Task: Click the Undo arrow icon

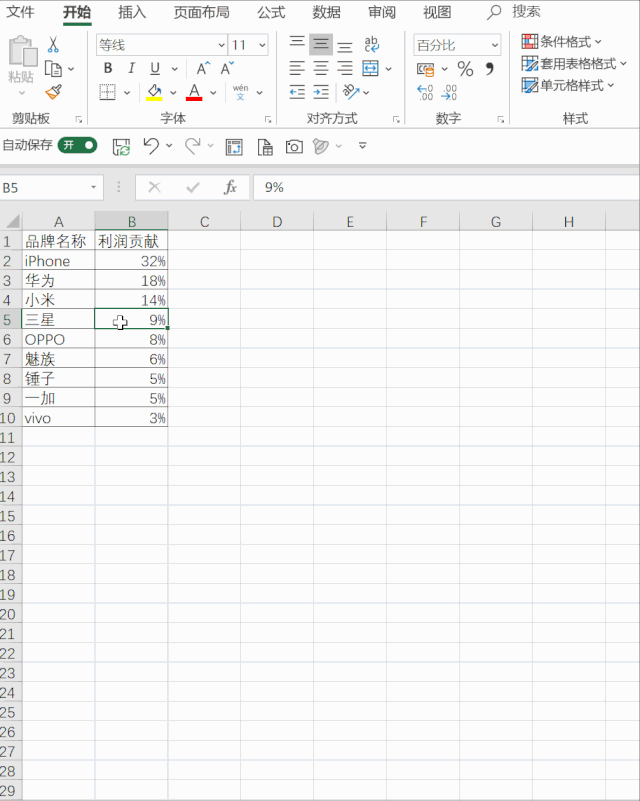Action: tap(151, 146)
